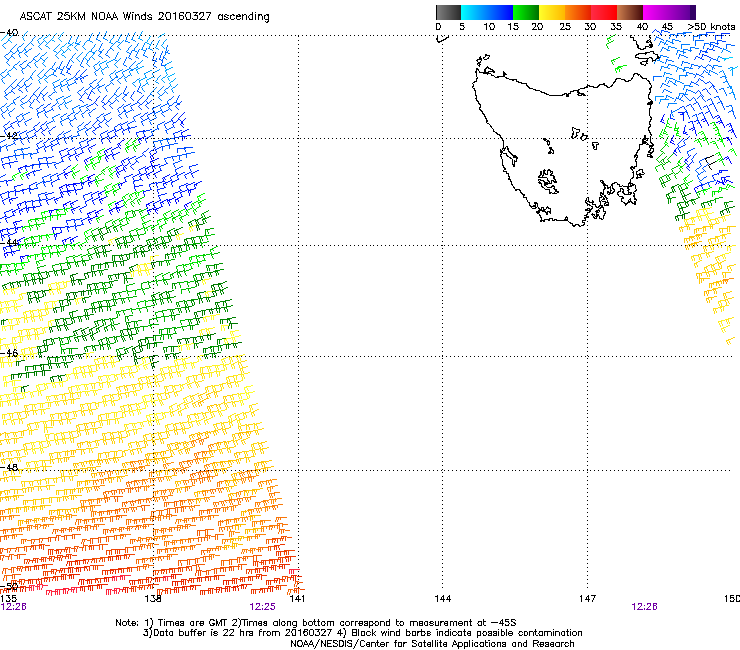Select the orange 25–30 knots legend color
The width and height of the screenshot is (740, 650).
[578, 12]
